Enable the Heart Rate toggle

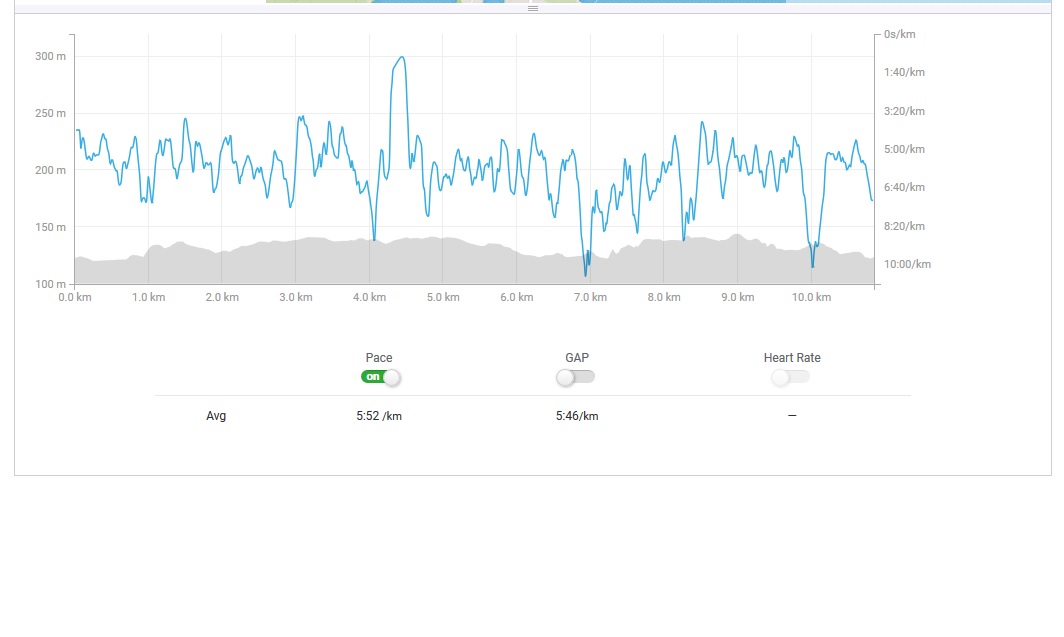(x=790, y=377)
